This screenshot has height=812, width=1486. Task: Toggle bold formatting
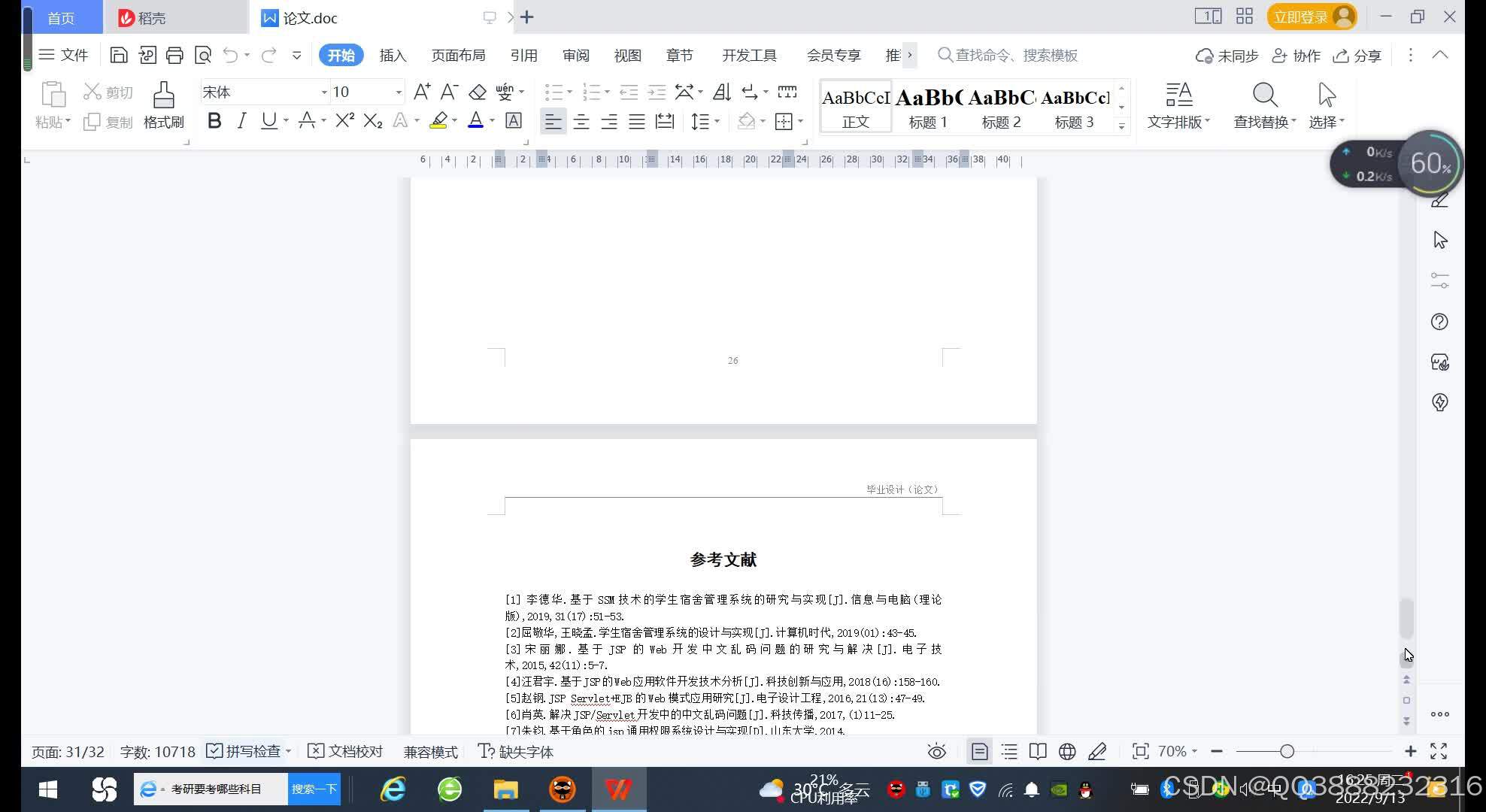point(214,120)
